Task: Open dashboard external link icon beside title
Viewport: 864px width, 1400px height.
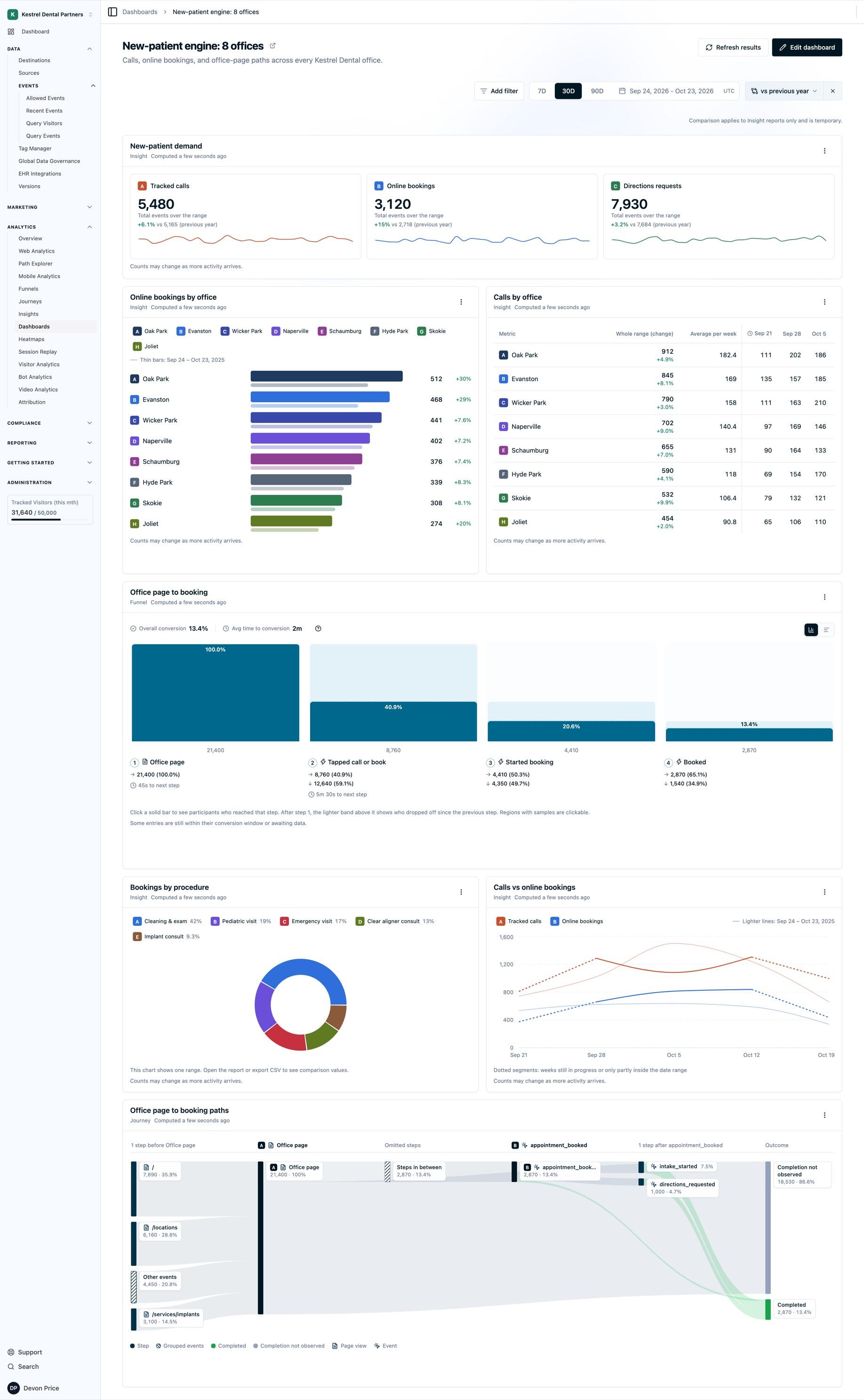Action: (x=272, y=46)
